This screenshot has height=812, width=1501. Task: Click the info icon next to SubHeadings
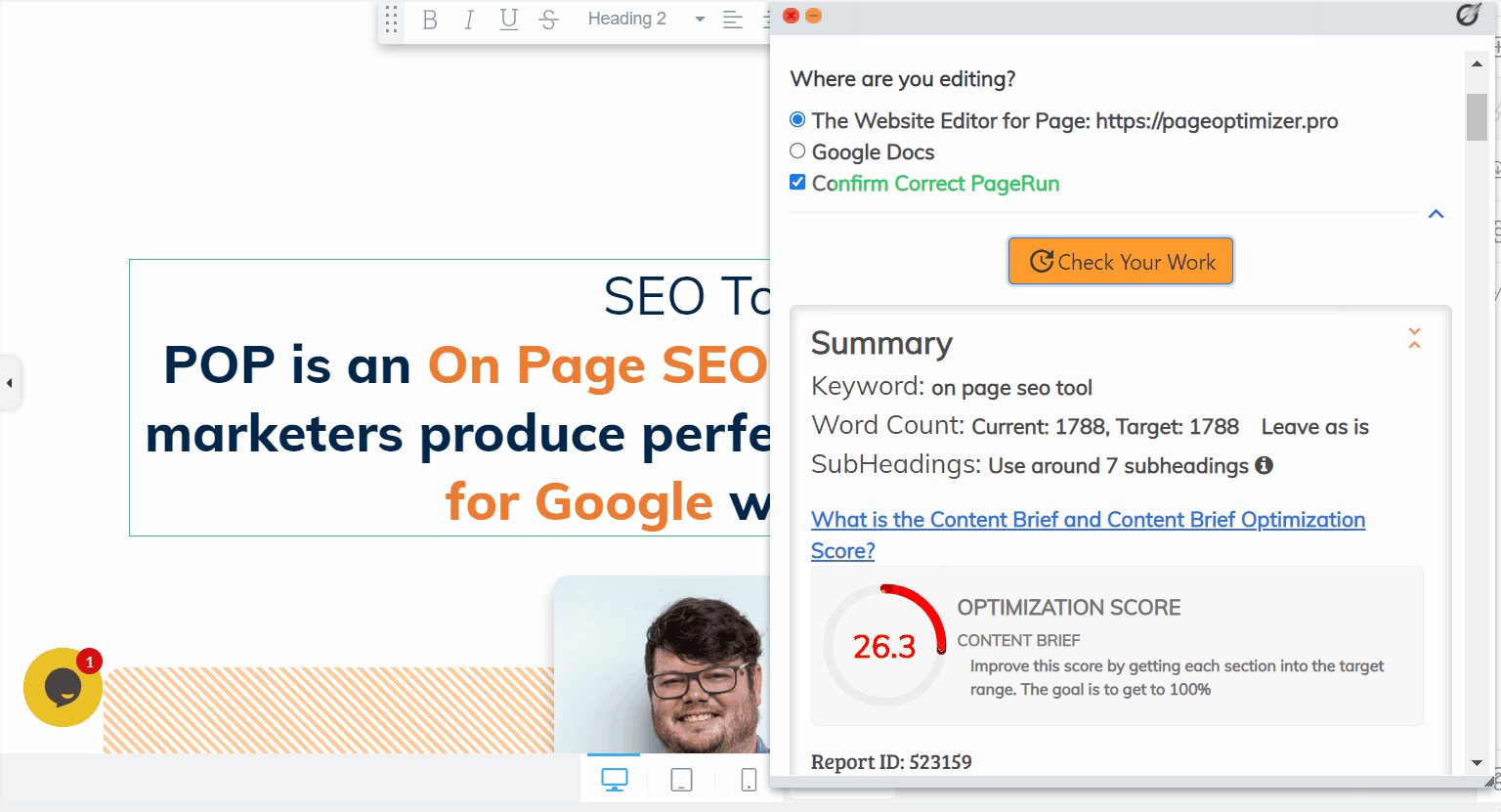point(1264,466)
